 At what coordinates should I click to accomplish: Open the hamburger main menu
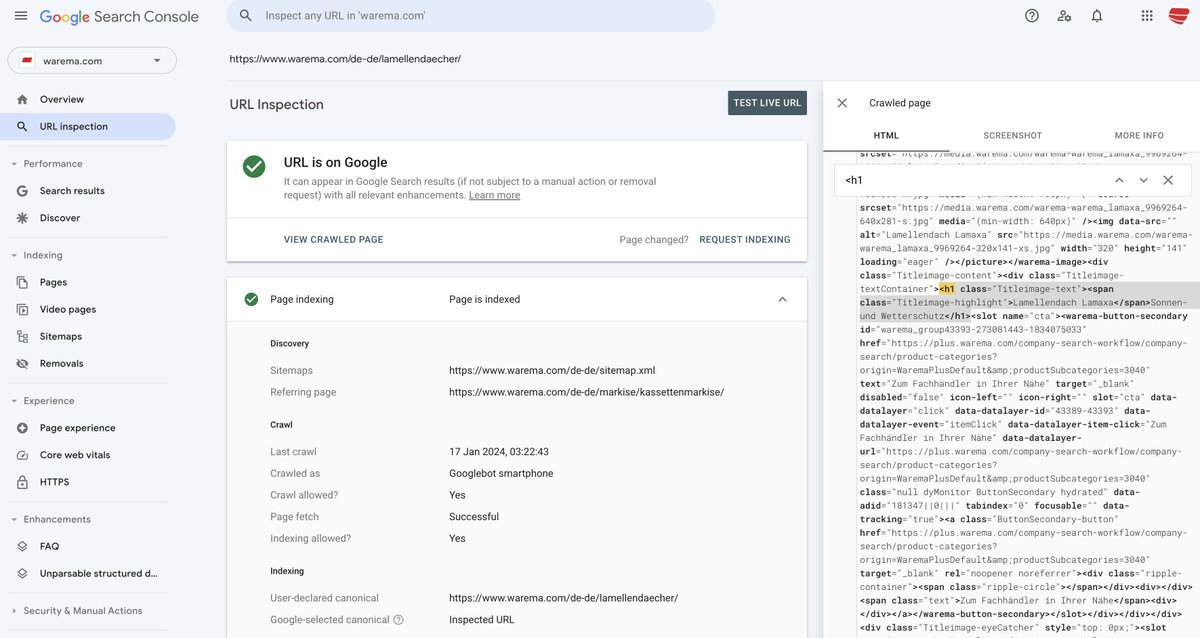[x=20, y=16]
